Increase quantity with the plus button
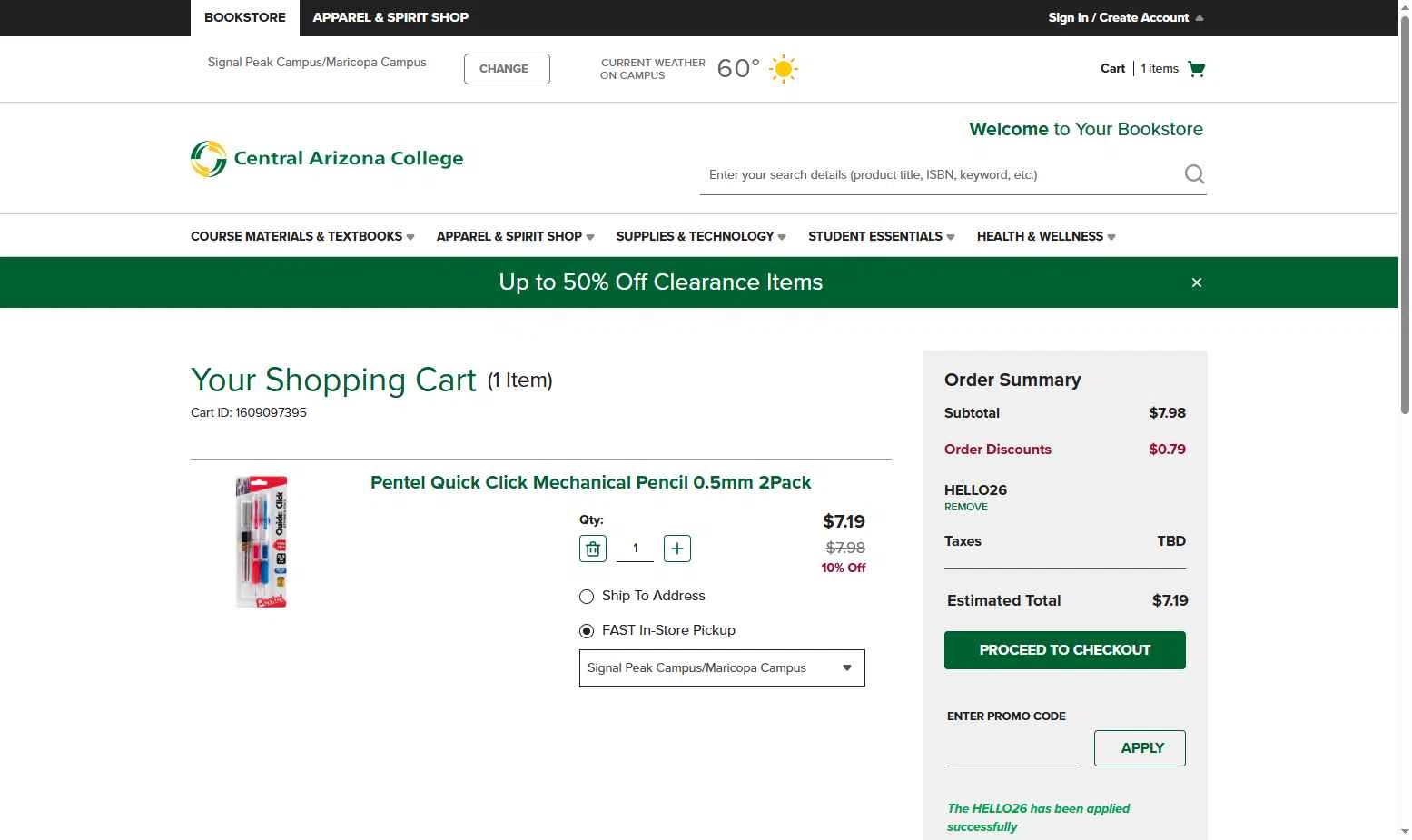Screen dimensions: 1412x840 [677, 548]
